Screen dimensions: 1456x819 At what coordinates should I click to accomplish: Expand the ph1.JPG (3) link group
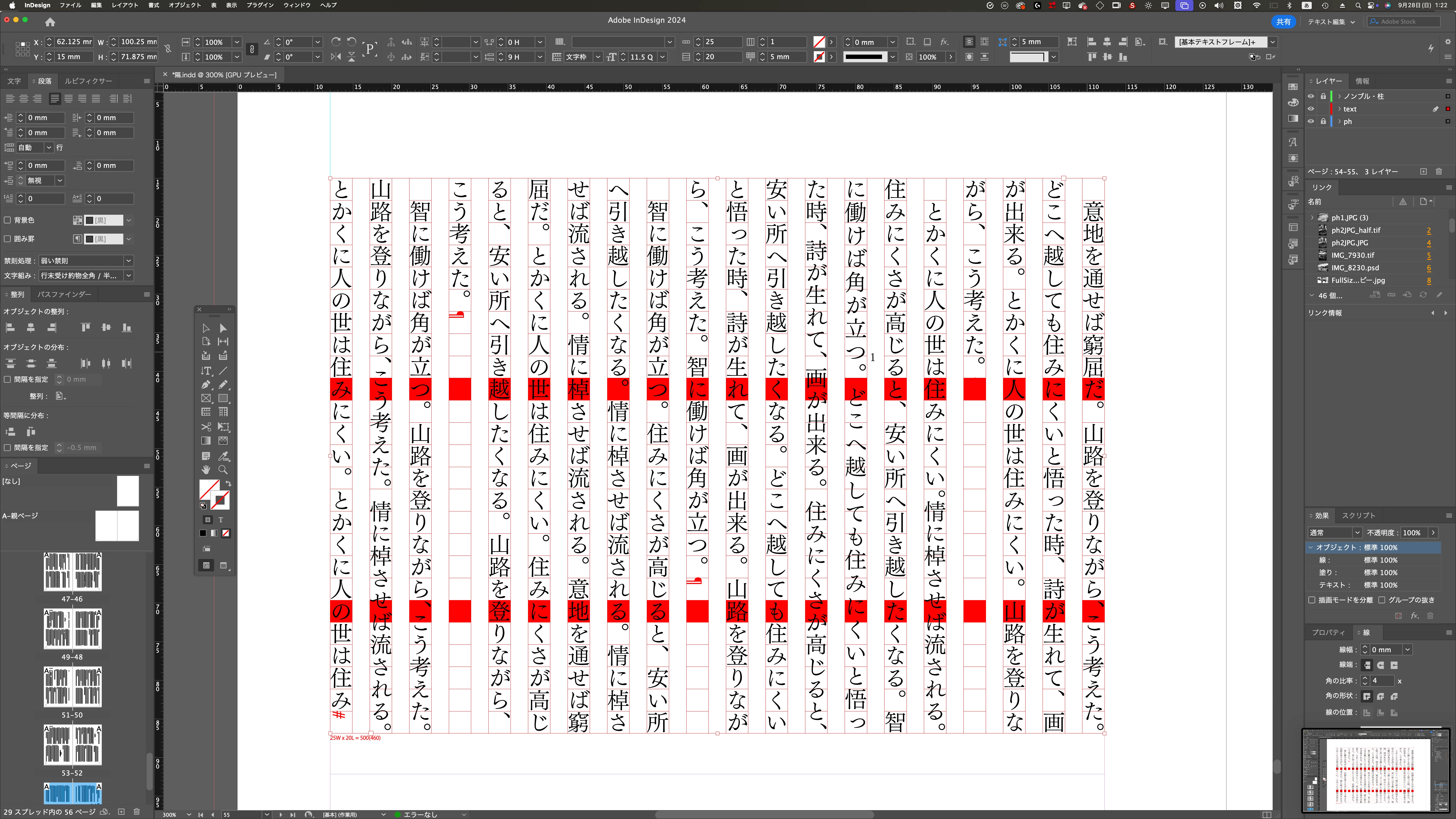[1312, 218]
